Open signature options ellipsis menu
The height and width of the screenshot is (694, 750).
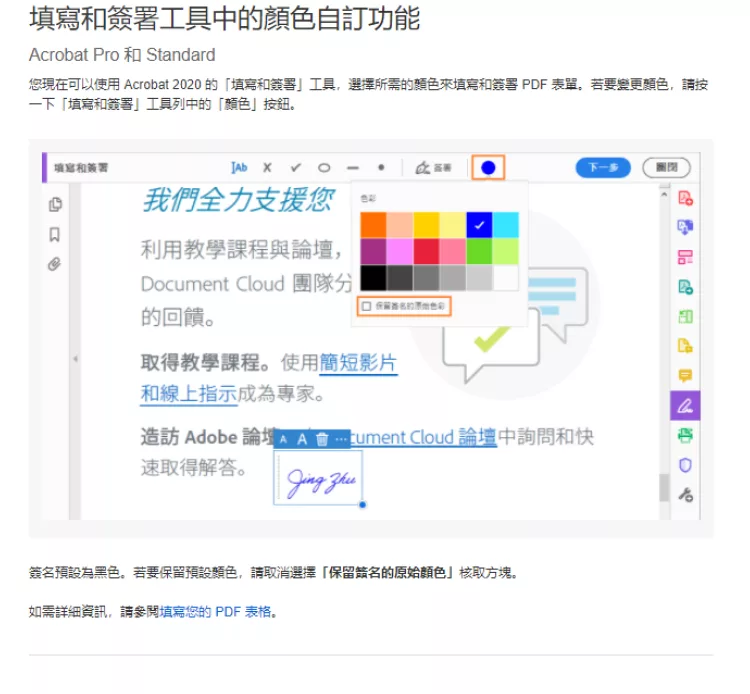pos(341,439)
